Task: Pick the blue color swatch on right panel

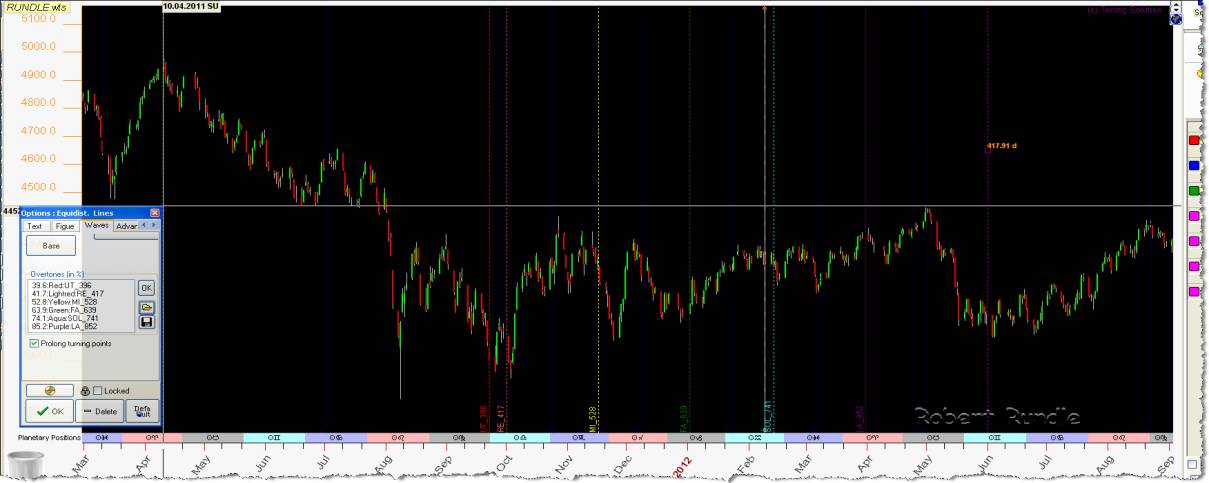Action: click(1193, 166)
